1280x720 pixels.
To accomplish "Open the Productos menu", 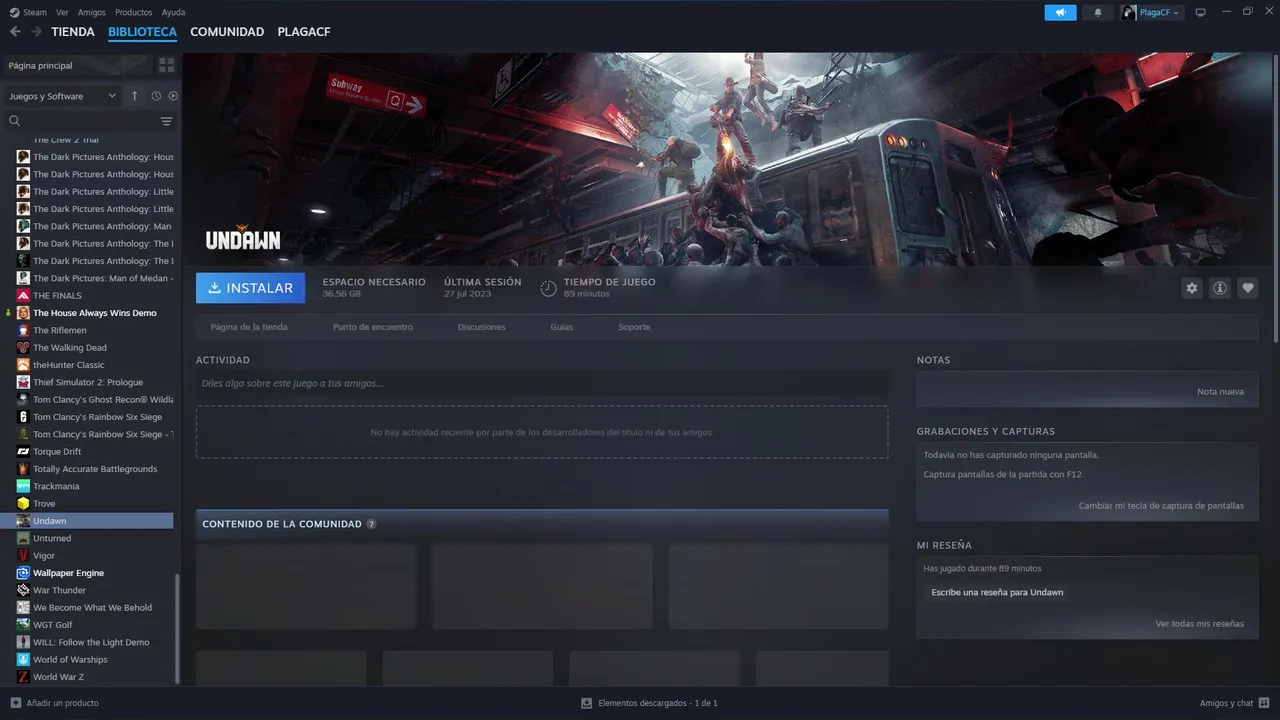I will pyautogui.click(x=134, y=12).
